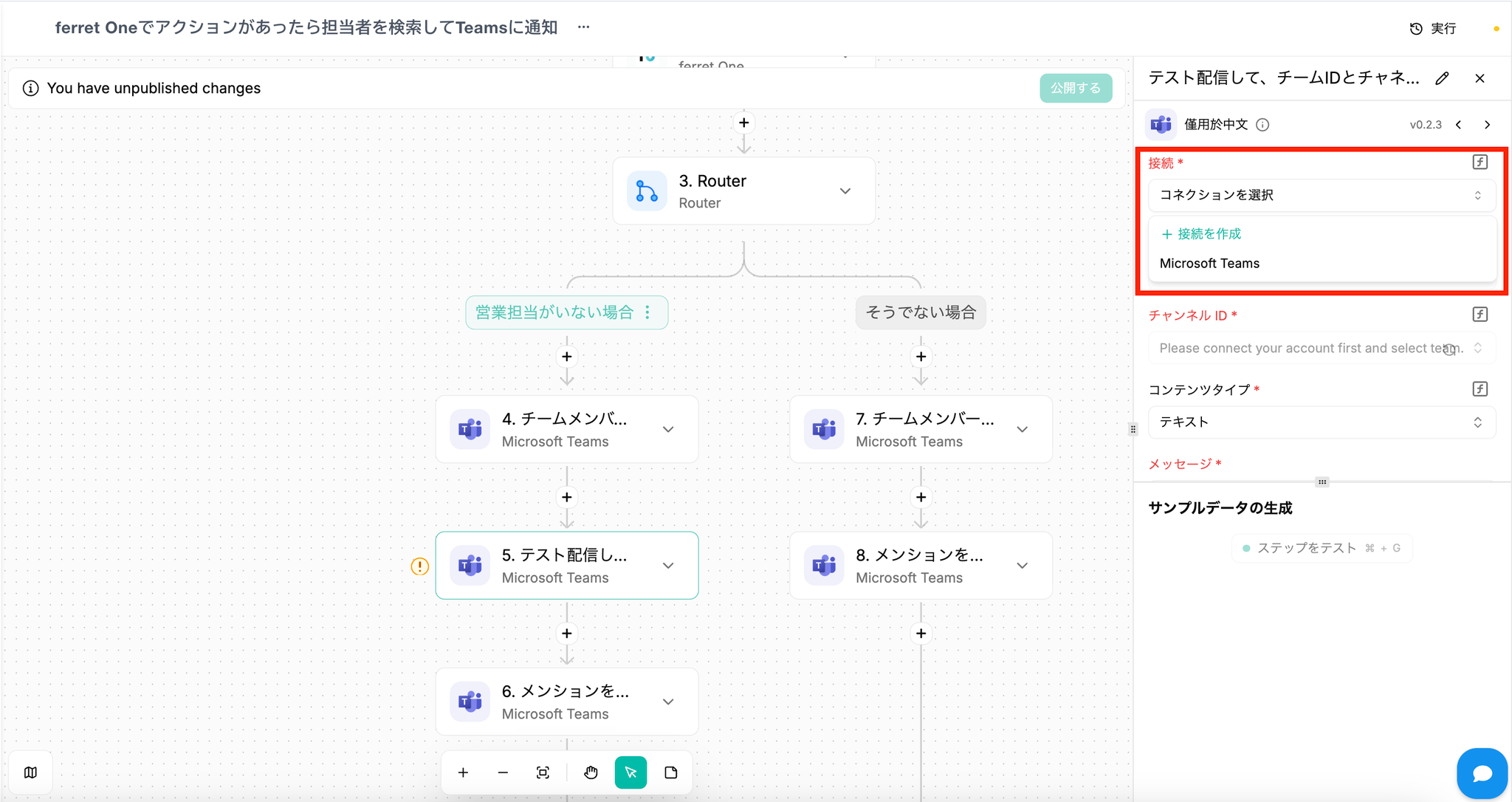
Task: Click the ステップをテスト button
Action: click(x=1321, y=548)
